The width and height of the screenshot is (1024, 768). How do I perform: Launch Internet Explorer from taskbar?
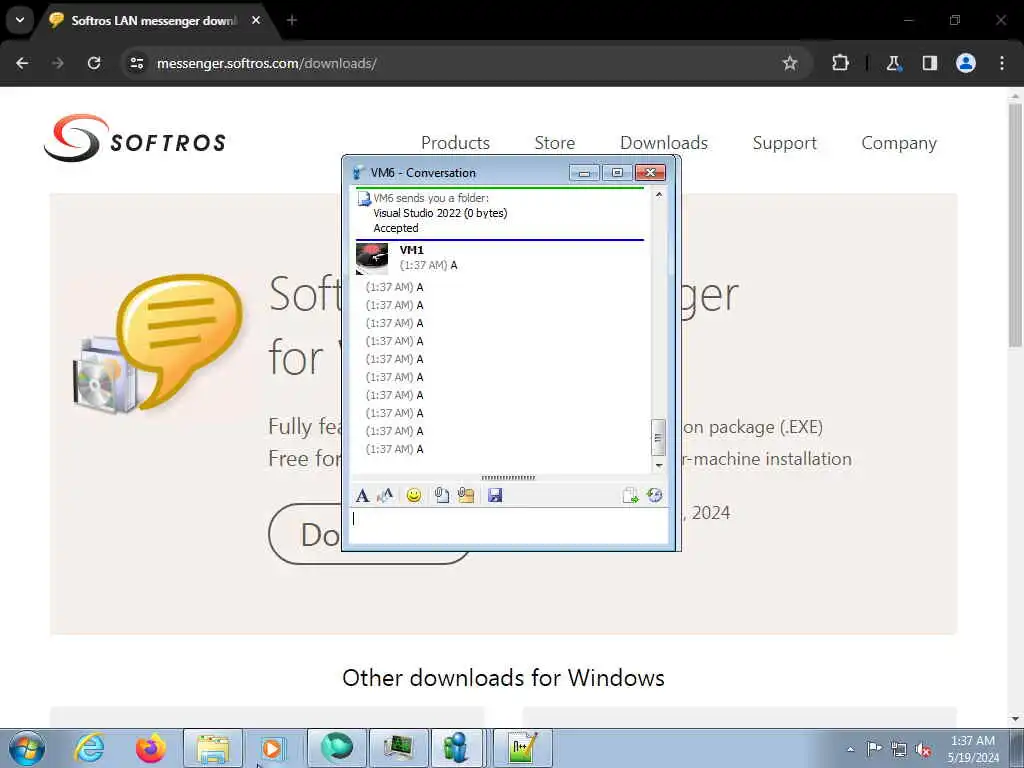89,748
